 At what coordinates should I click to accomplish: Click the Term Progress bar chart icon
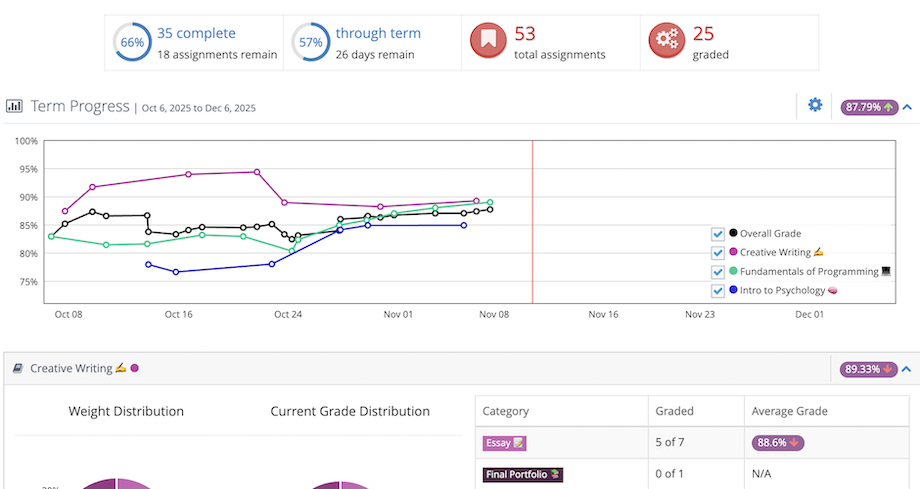15,106
